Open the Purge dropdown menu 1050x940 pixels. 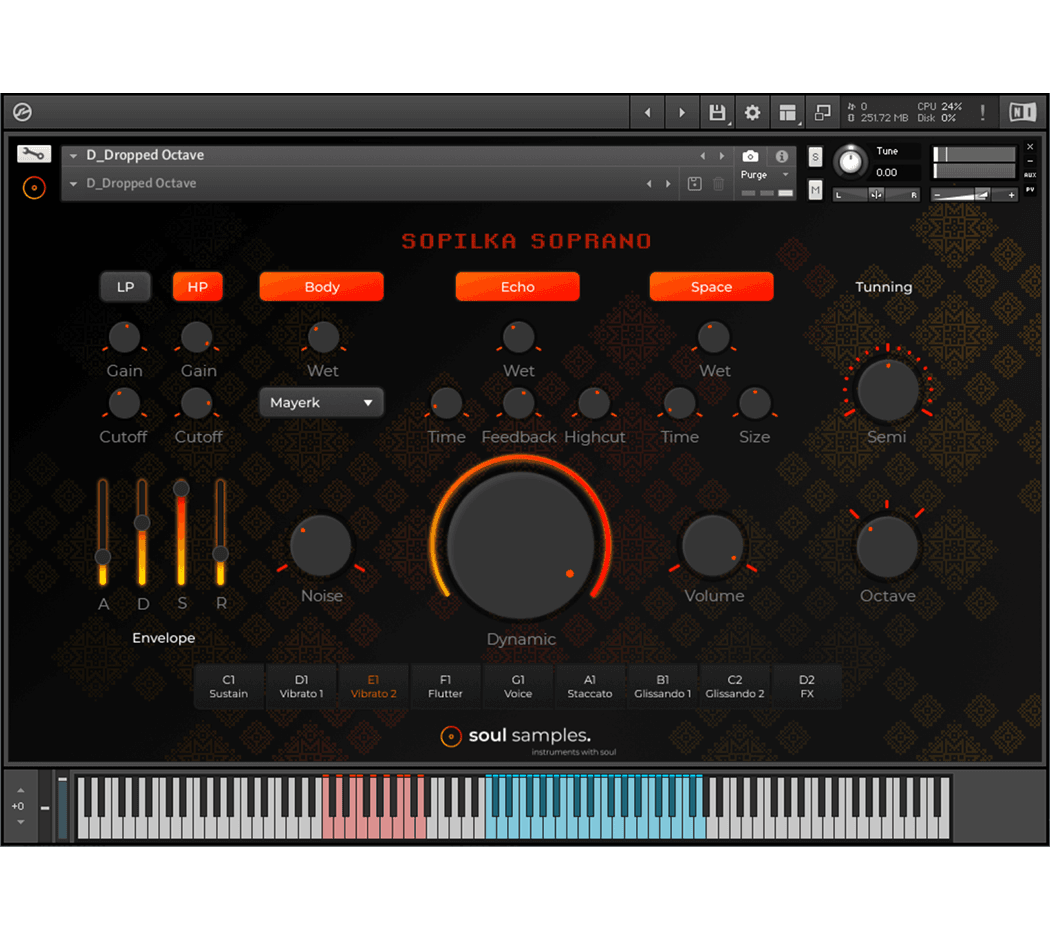(766, 175)
